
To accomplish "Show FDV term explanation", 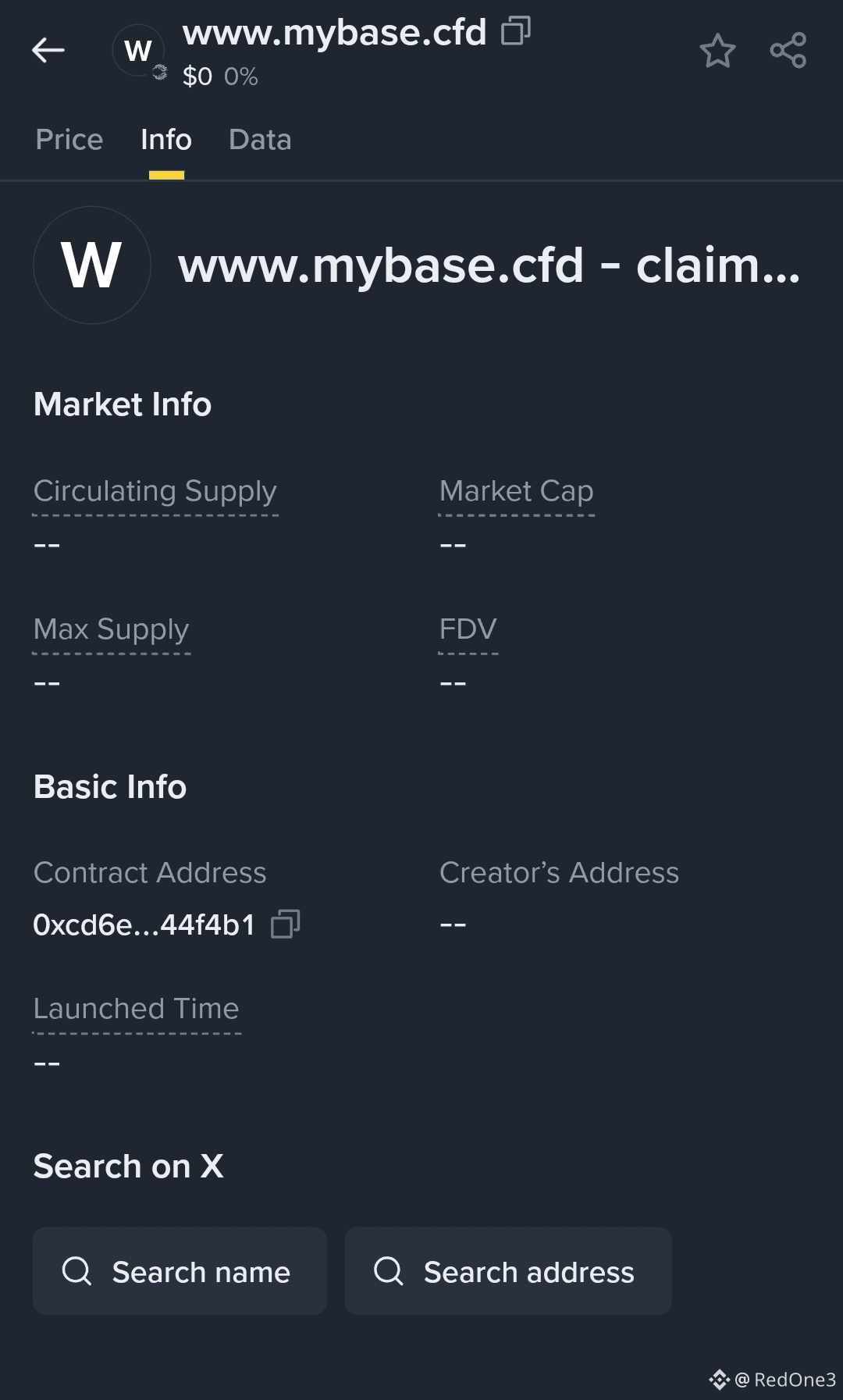I will [x=468, y=629].
